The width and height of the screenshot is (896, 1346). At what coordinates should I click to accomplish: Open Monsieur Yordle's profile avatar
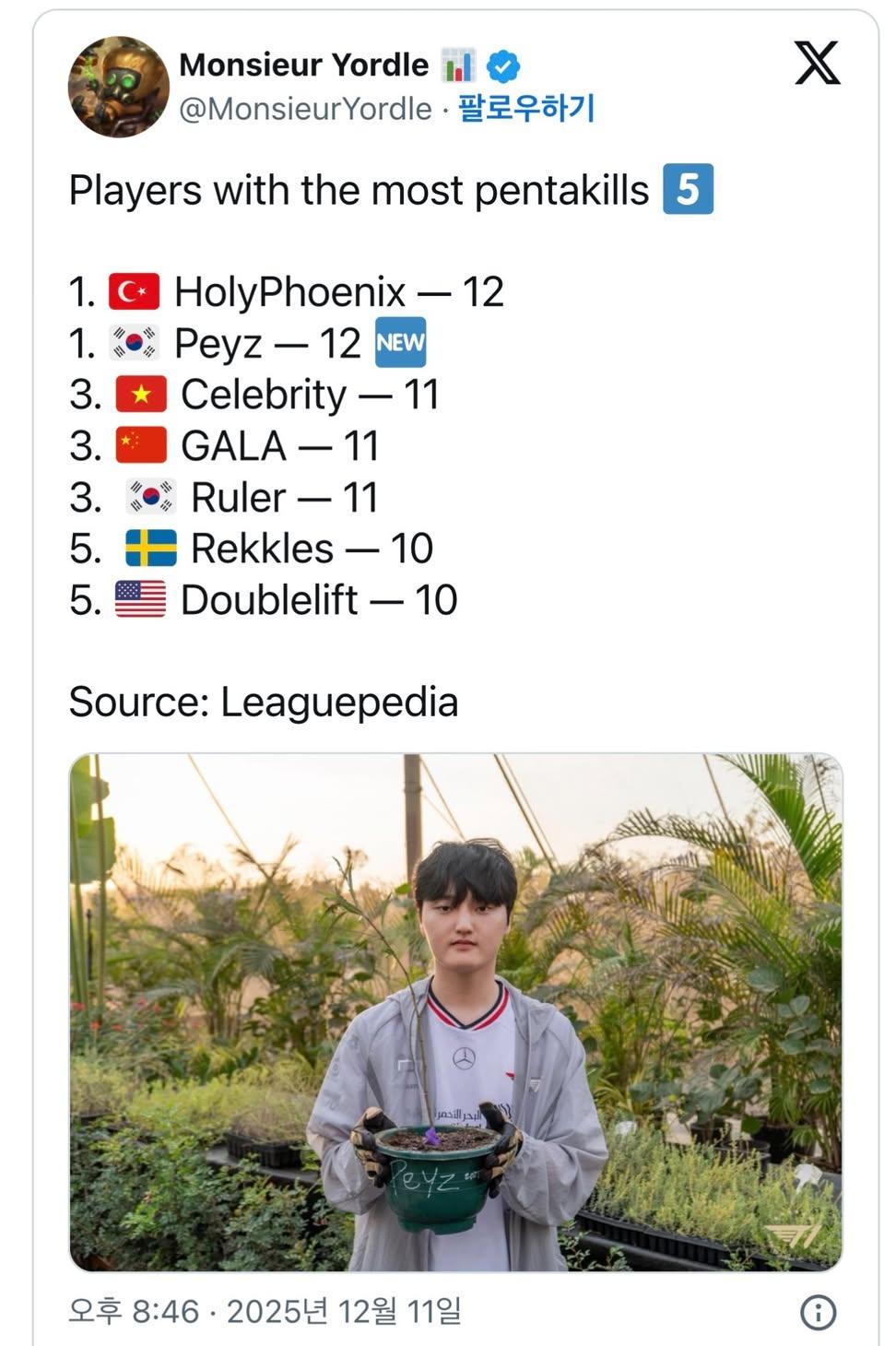tap(119, 87)
